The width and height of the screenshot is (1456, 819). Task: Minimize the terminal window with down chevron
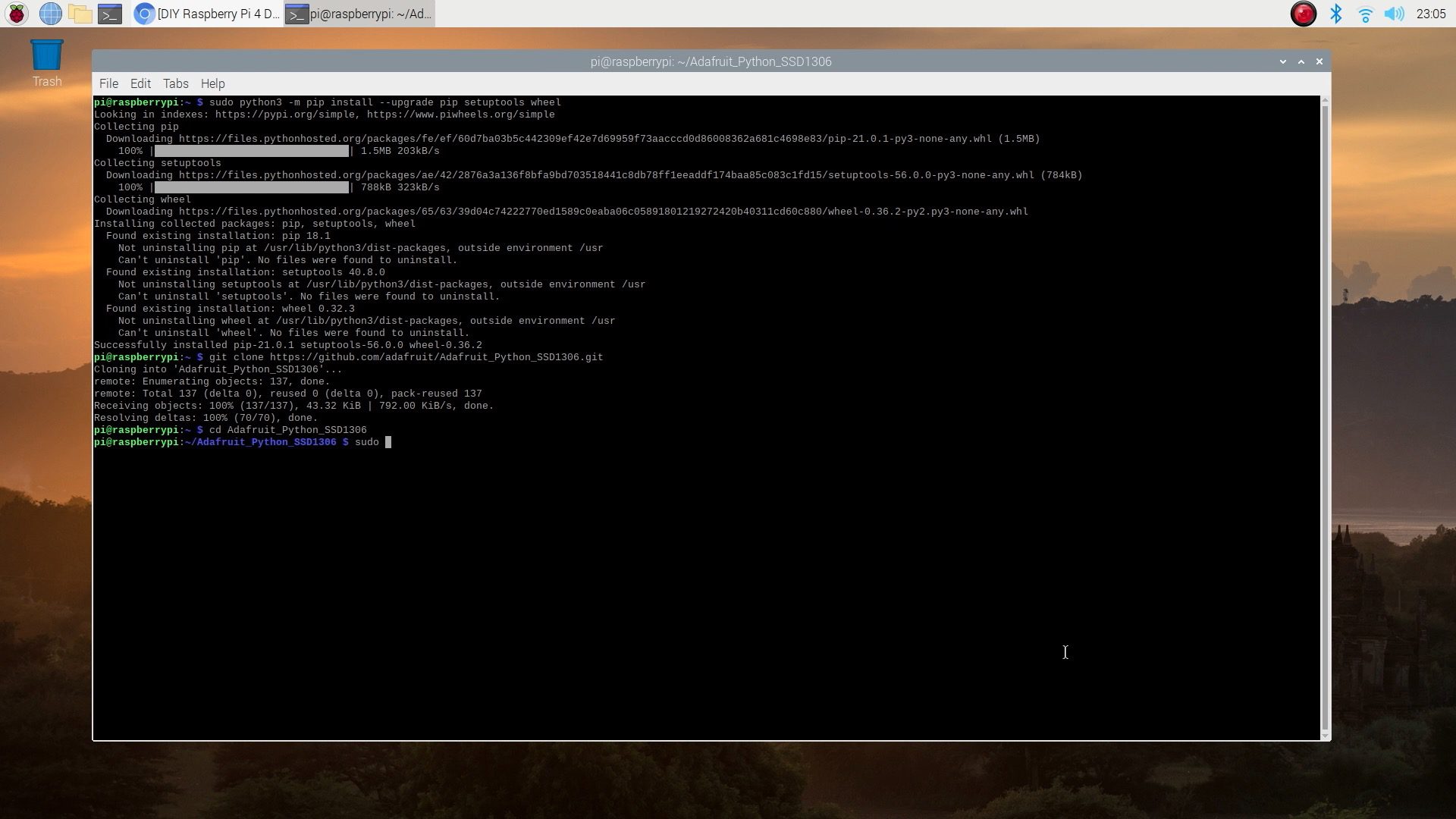click(x=1282, y=61)
